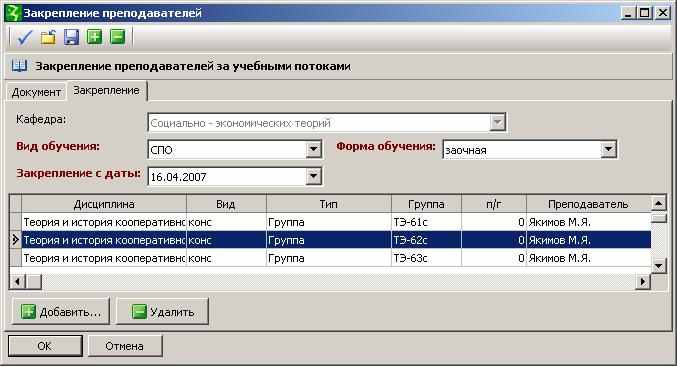
Task: Expand the Форма обучения dropdown
Action: click(608, 150)
